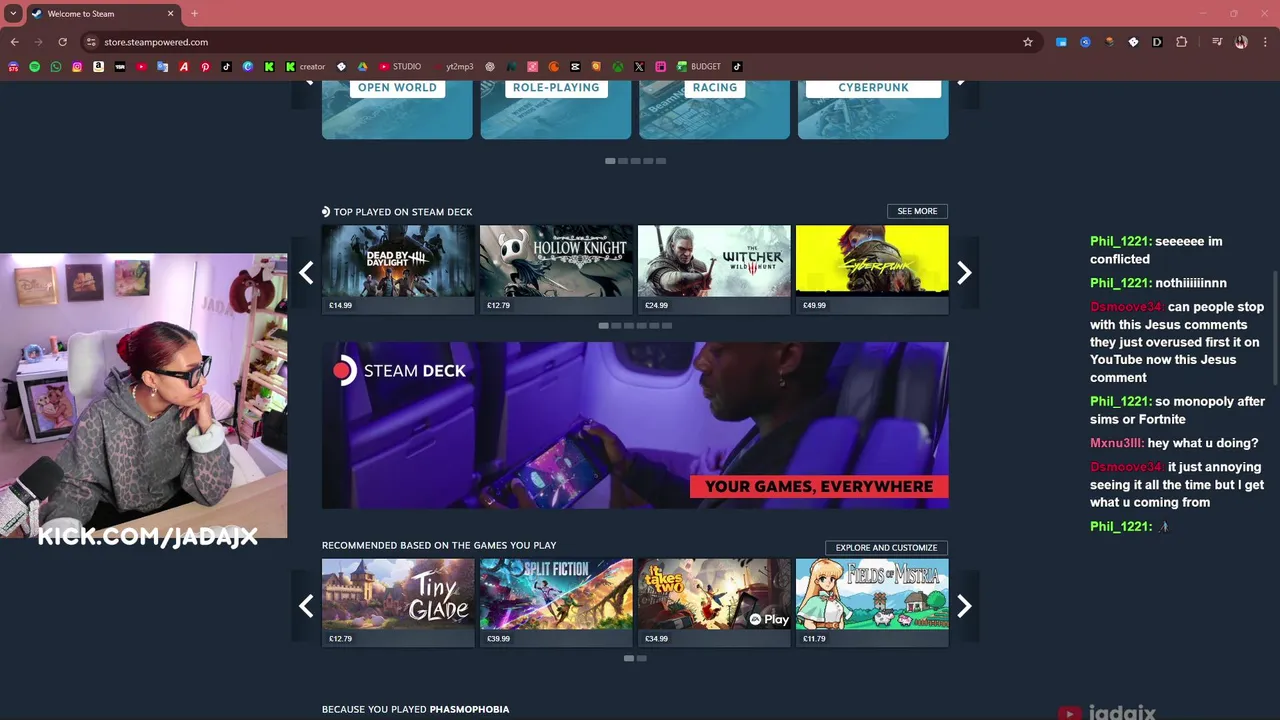Open the RACING category tile

tap(714, 109)
